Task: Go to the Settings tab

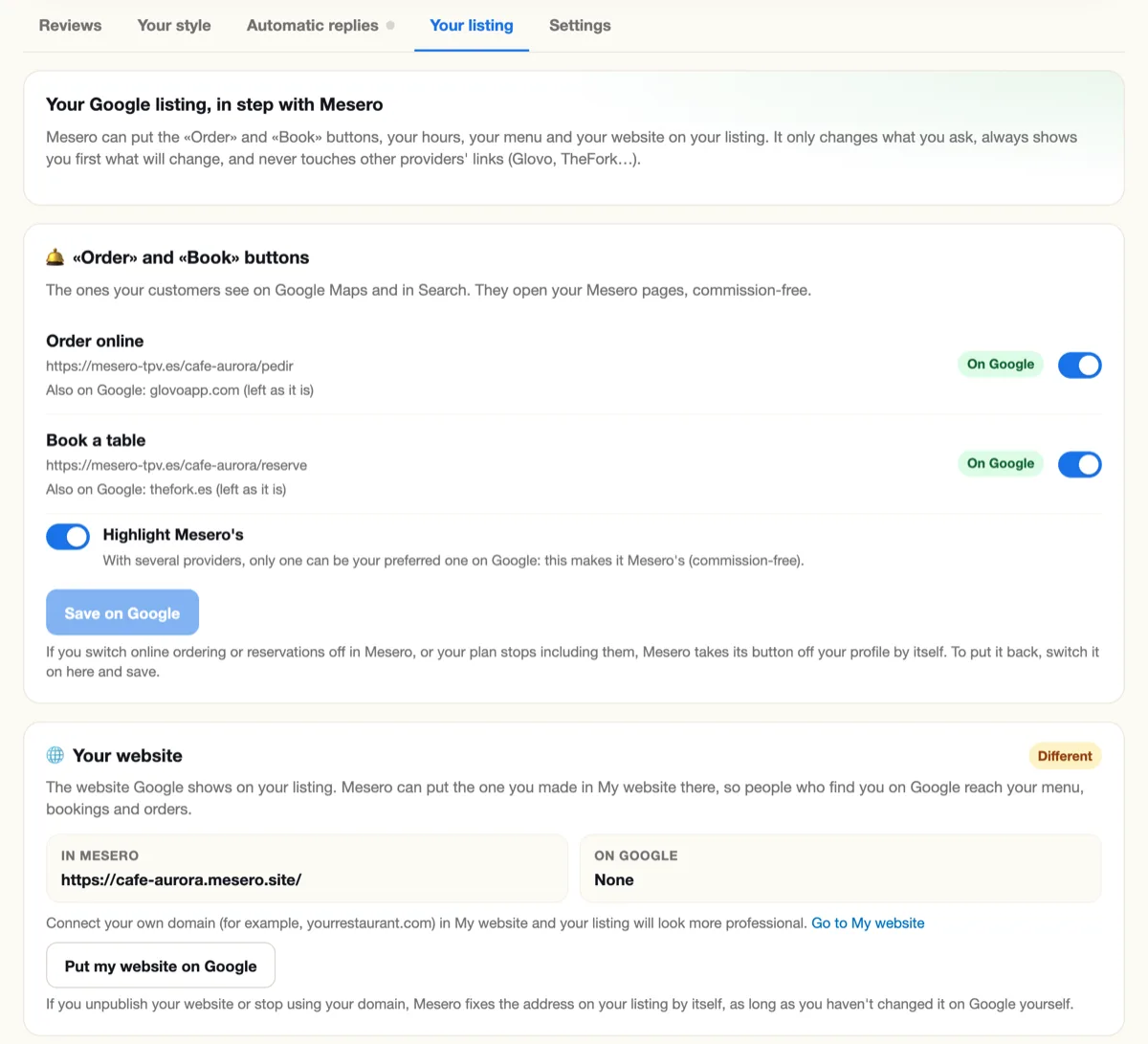Action: coord(580,26)
